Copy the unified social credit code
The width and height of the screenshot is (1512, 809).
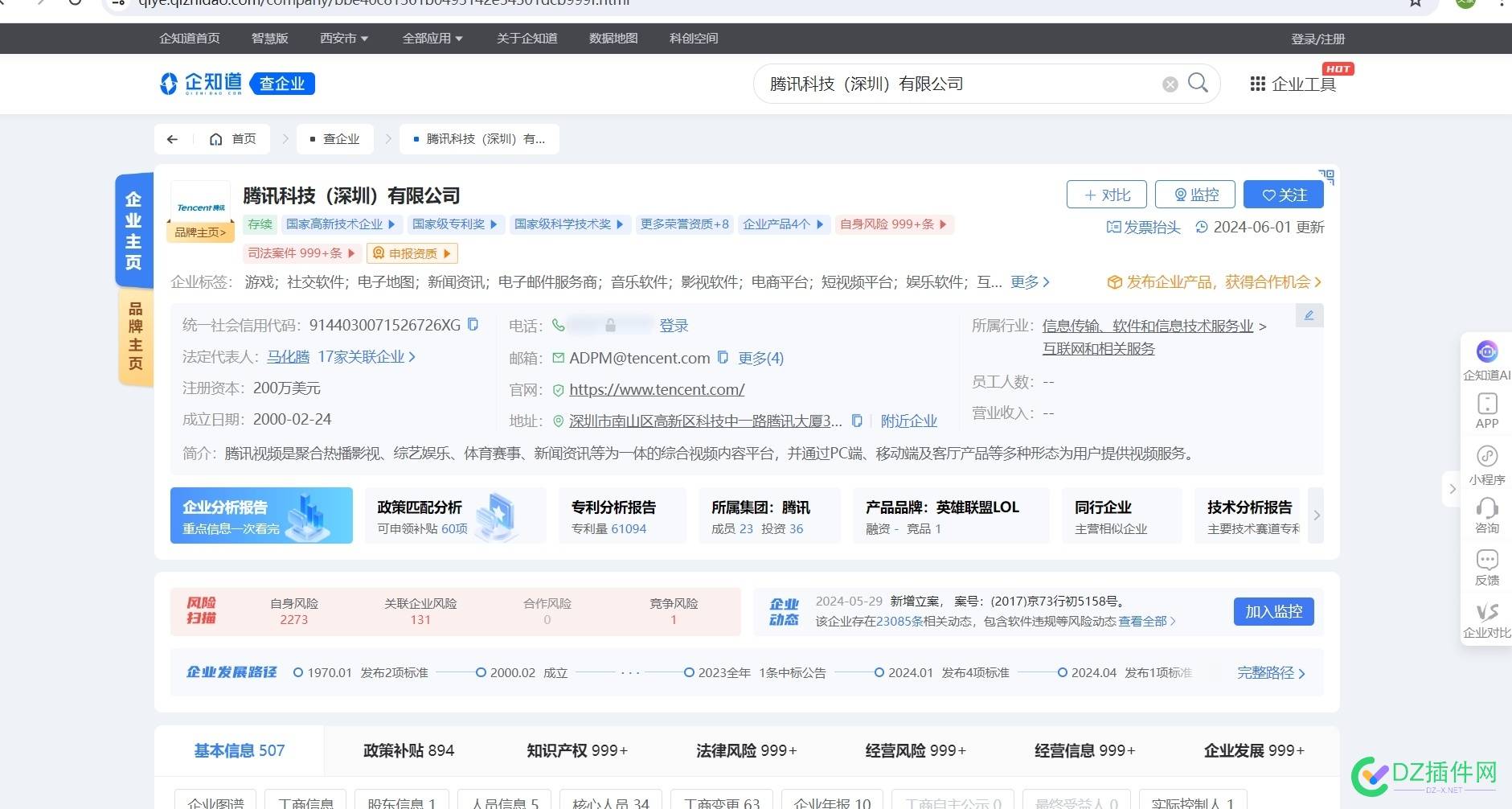coord(473,324)
